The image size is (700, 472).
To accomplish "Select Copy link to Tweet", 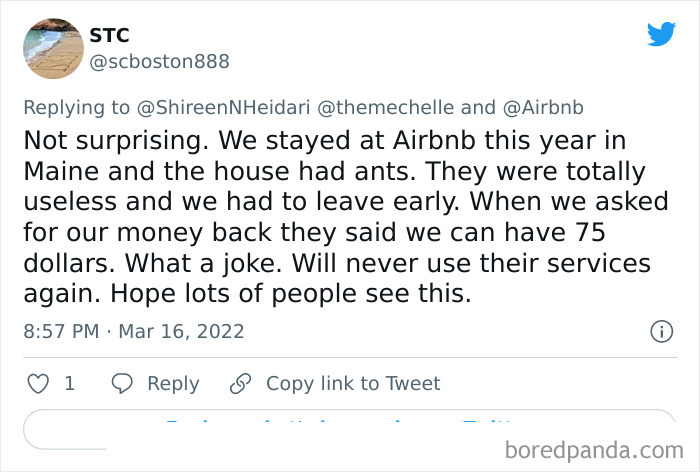I will [353, 383].
